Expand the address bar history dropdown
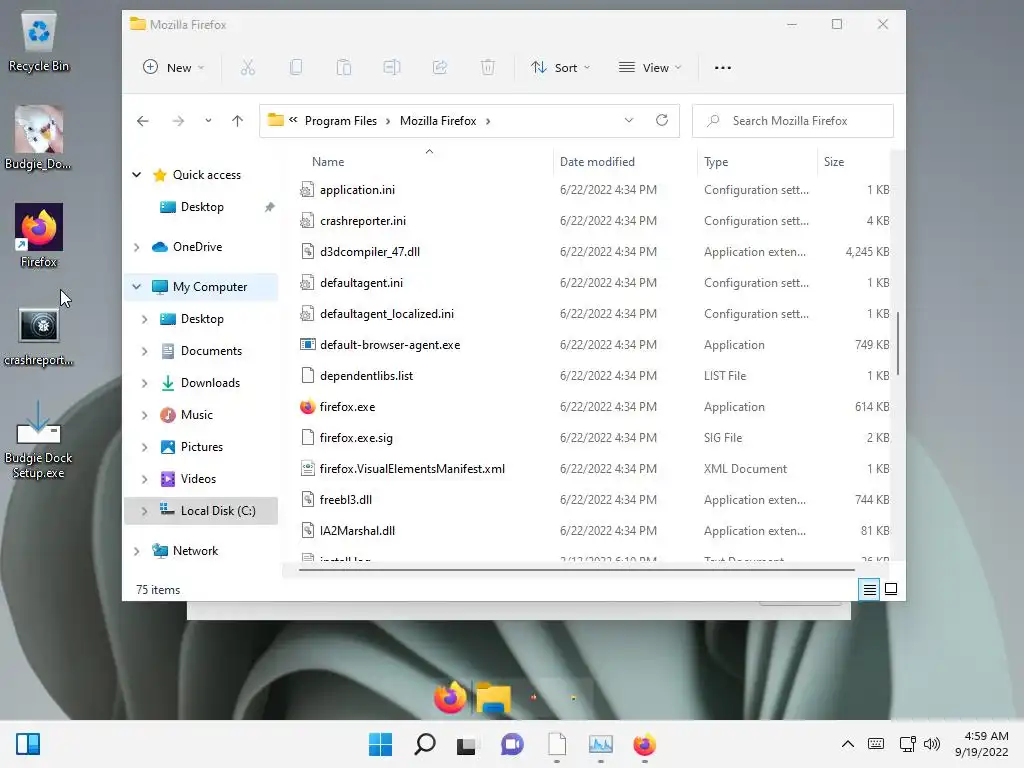This screenshot has height=768, width=1024. tap(628, 120)
